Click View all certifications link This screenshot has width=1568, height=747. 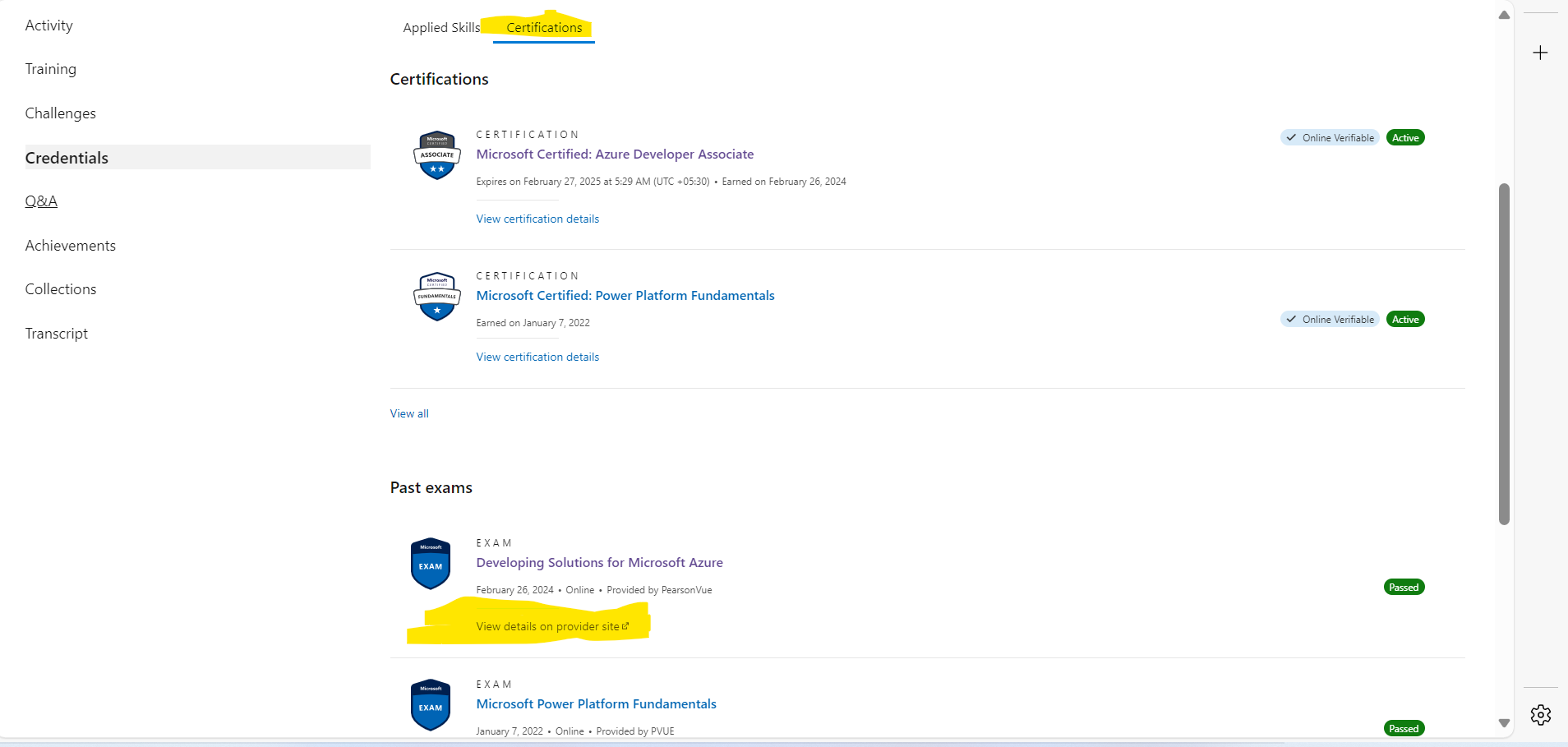click(409, 414)
